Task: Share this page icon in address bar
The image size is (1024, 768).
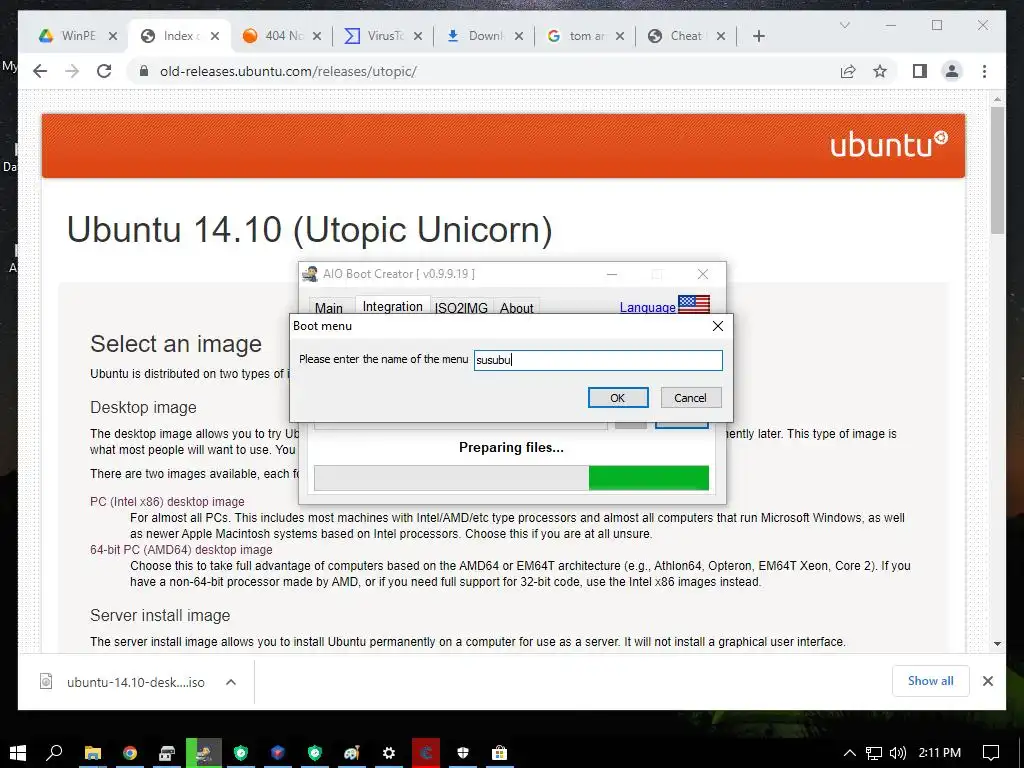Action: tap(848, 71)
